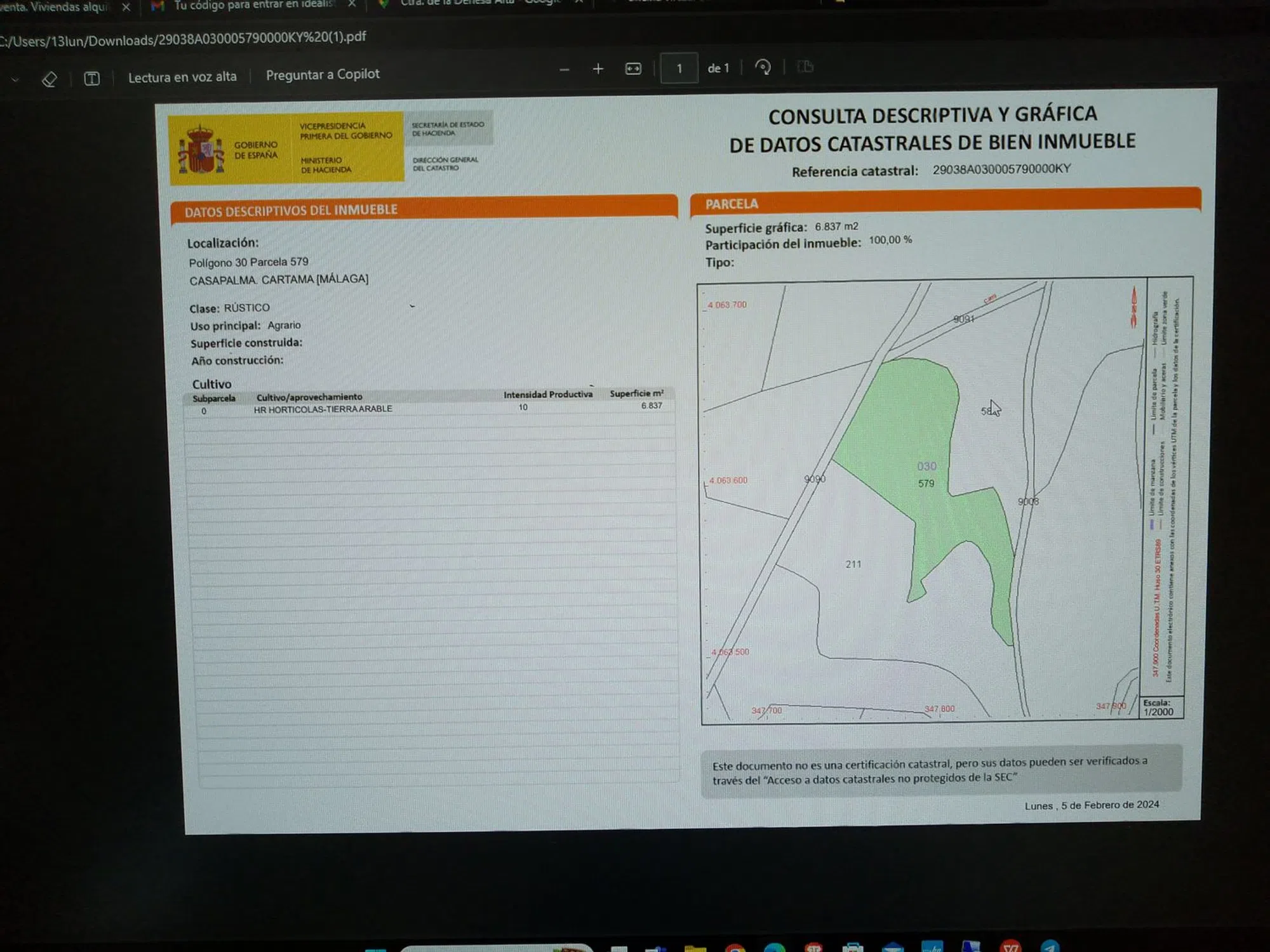The height and width of the screenshot is (952, 1270).
Task: Click the fit to width icon
Action: [633, 69]
